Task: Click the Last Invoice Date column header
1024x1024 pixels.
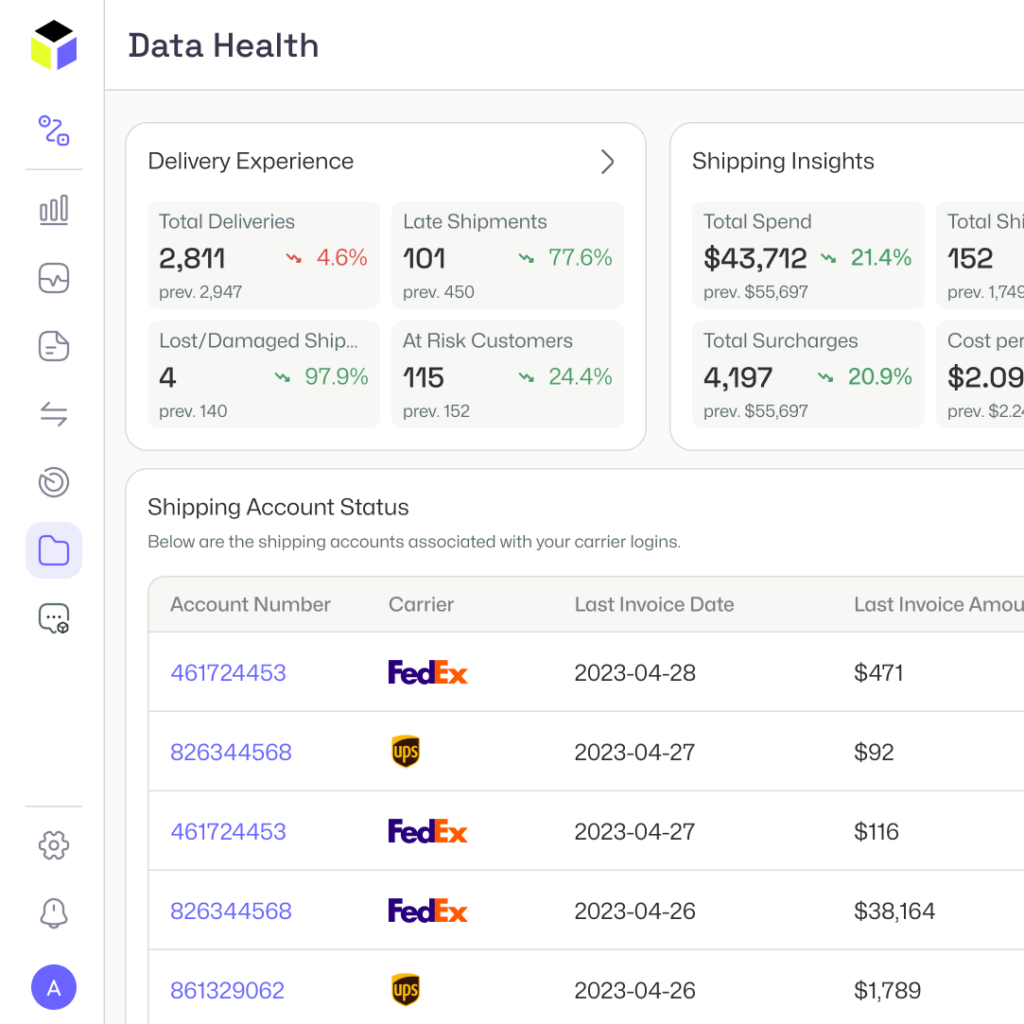Action: tap(654, 604)
